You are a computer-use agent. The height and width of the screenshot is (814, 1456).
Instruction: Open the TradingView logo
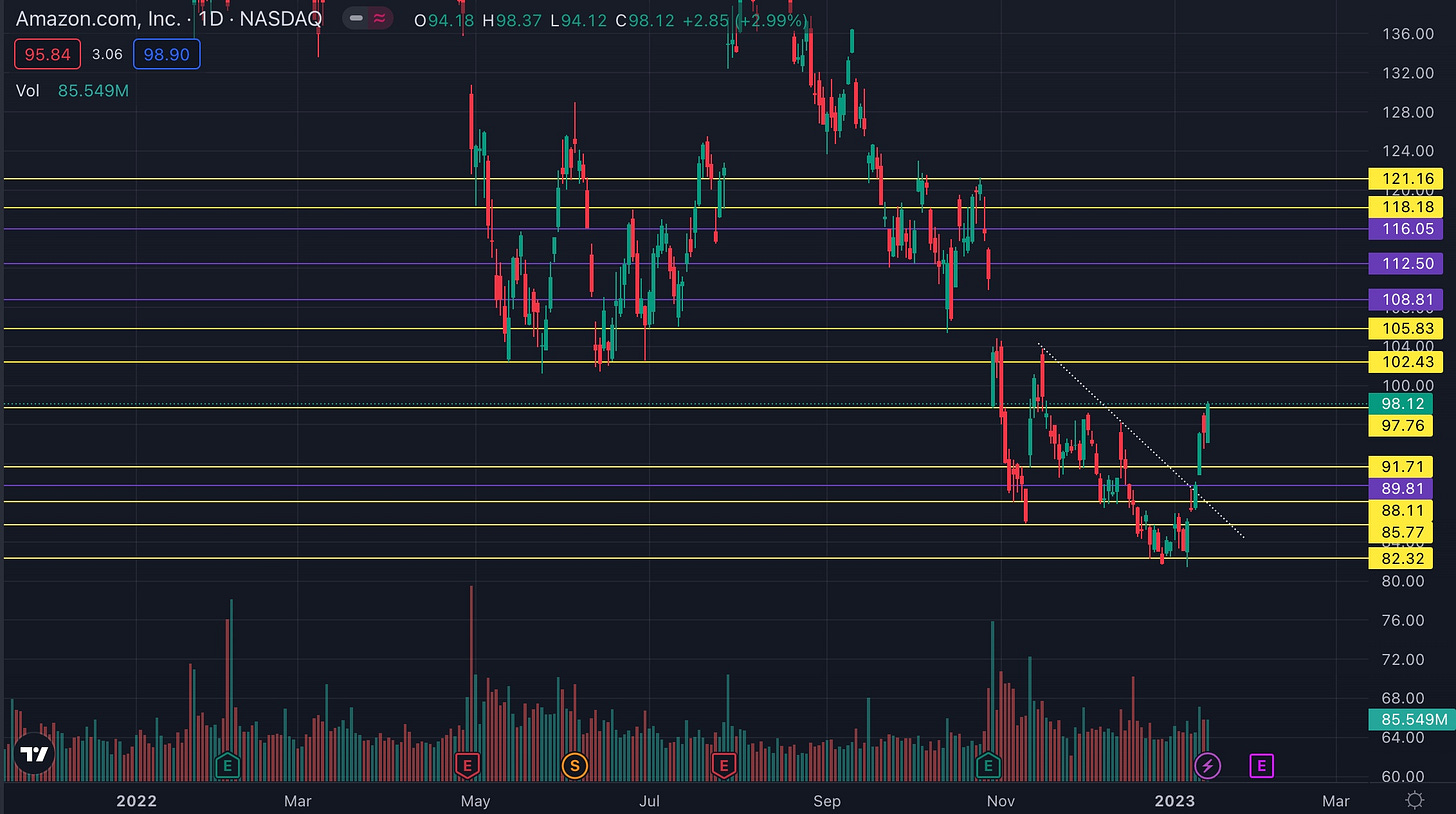35,754
